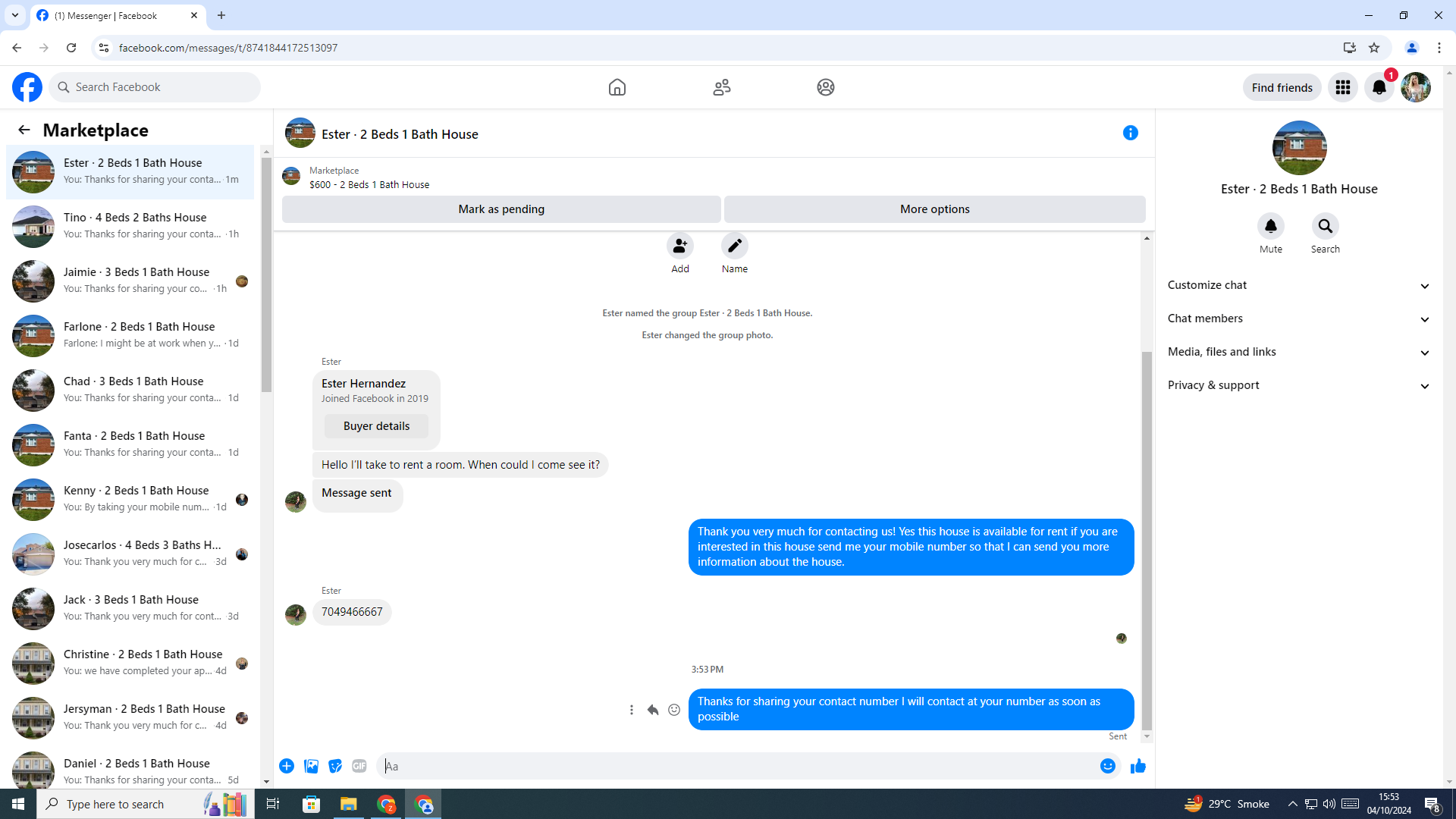View Buyer details for Ester Hernandez

click(376, 426)
